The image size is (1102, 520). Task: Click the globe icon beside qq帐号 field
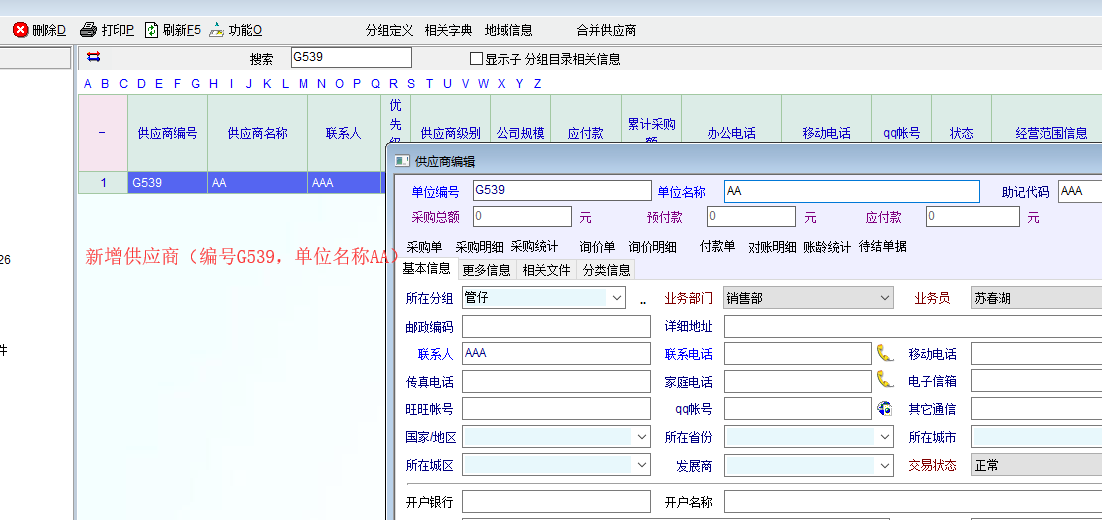point(884,408)
